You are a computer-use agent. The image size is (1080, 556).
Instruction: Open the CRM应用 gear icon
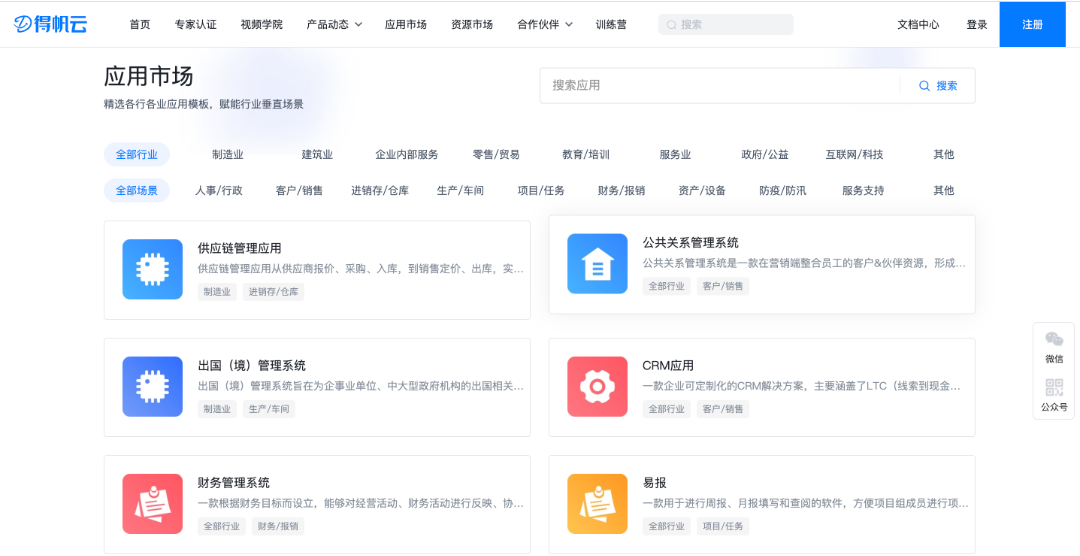pyautogui.click(x=597, y=387)
